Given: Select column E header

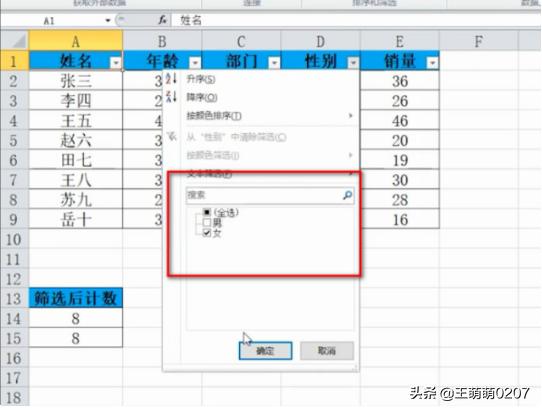Looking at the screenshot, I should (x=400, y=41).
